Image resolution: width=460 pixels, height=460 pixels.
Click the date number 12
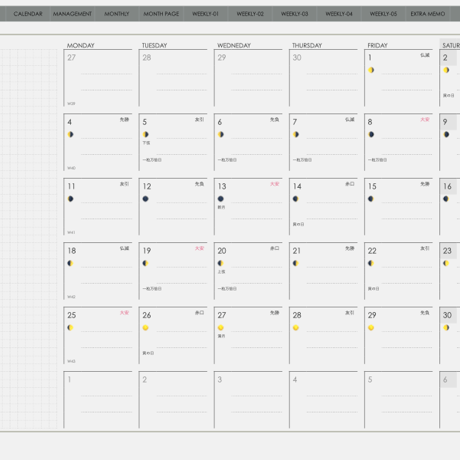(x=147, y=186)
